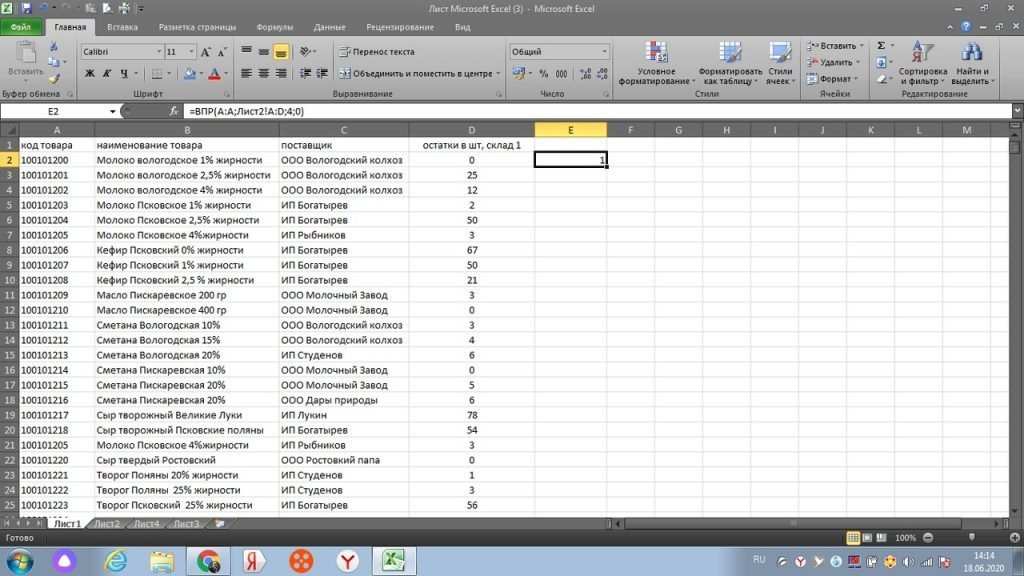Screen dimensions: 1024x576
Task: Click the formula bar containing ВПР formula
Action: point(598,112)
